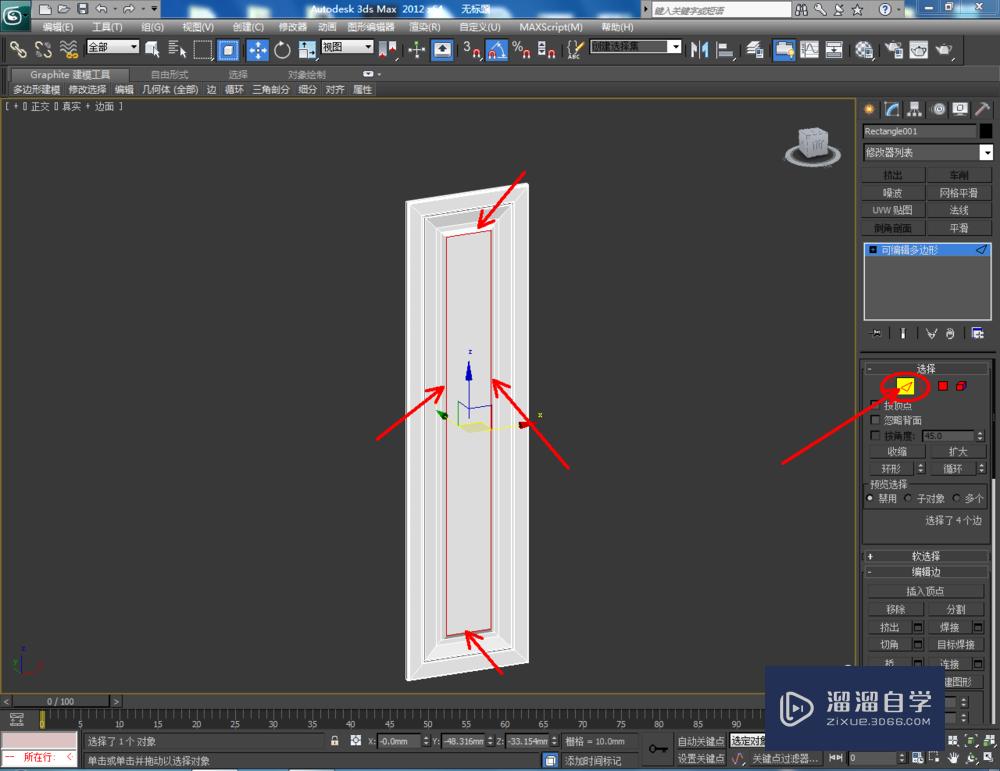1000x771 pixels.
Task: Open ribbon minimize options dropdown arrow
Action: coord(379,75)
